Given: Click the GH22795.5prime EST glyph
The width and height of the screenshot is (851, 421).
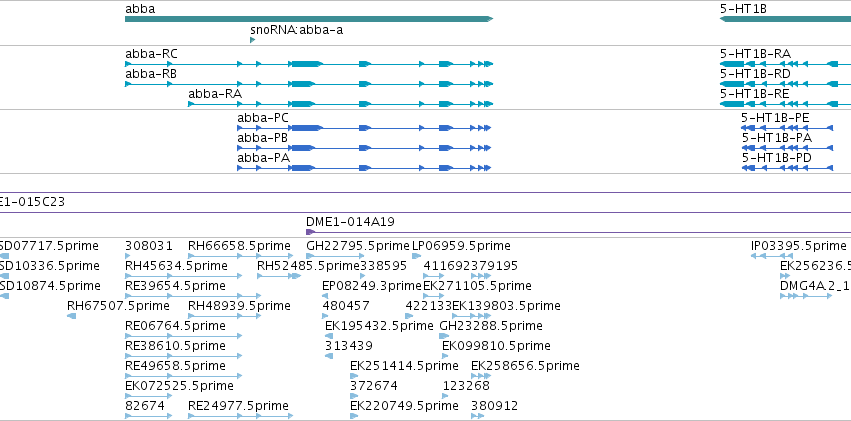Looking at the screenshot, I should pos(335,256).
